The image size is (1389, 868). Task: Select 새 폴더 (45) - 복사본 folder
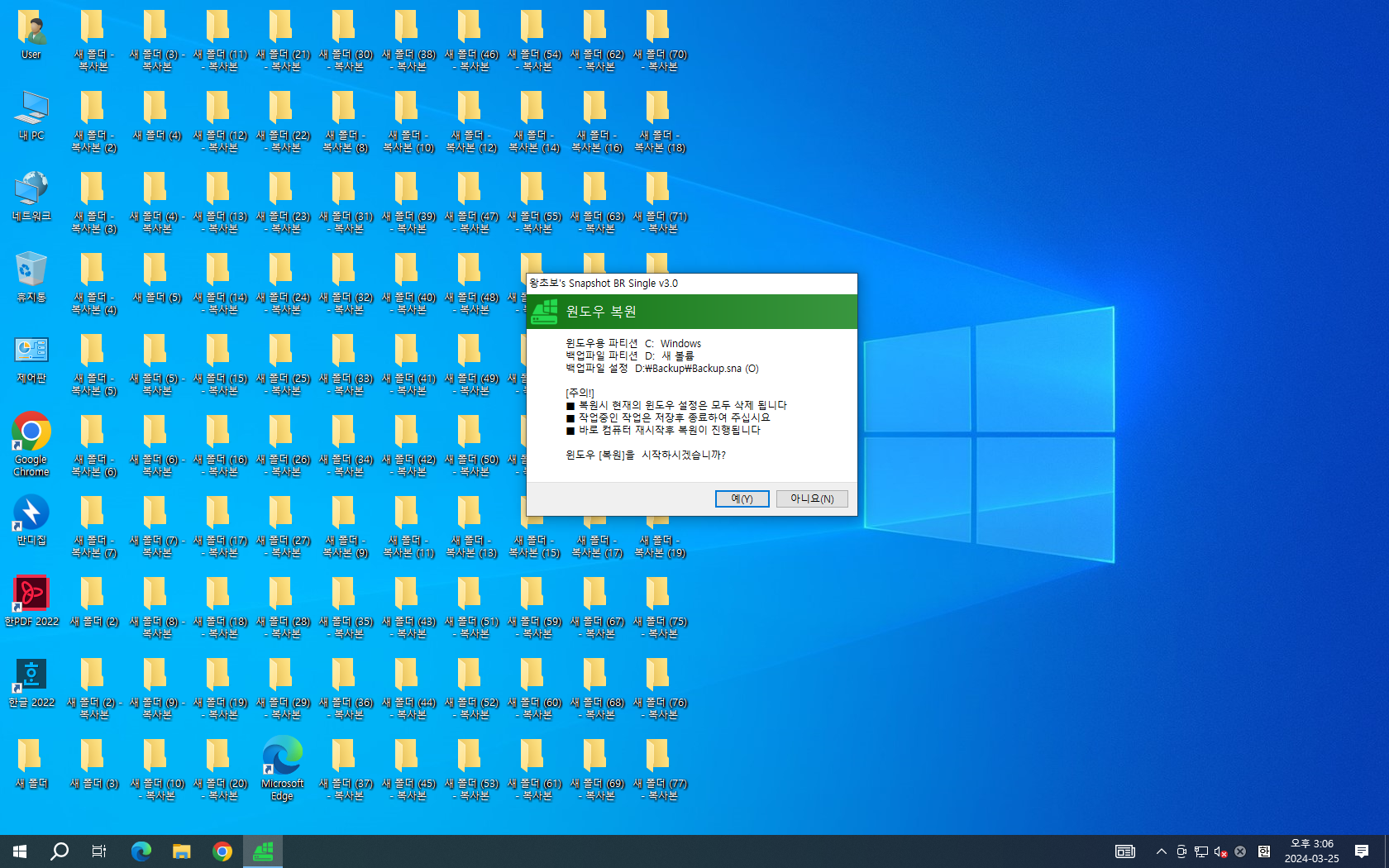[408, 769]
